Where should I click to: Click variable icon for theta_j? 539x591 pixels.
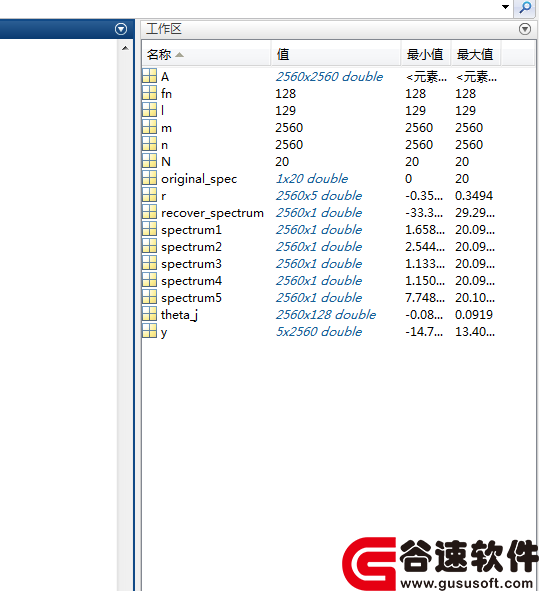click(x=149, y=314)
